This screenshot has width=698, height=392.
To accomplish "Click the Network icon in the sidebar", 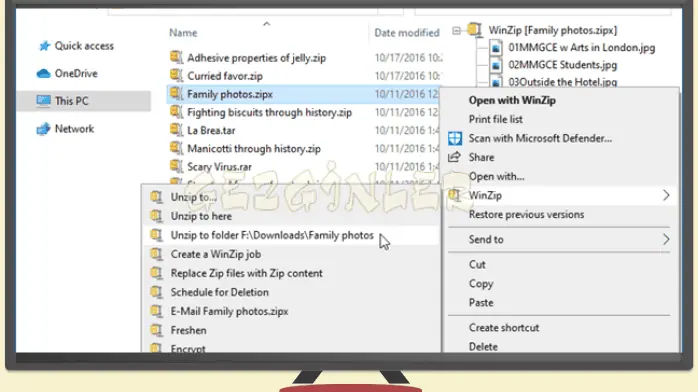I will (44, 129).
